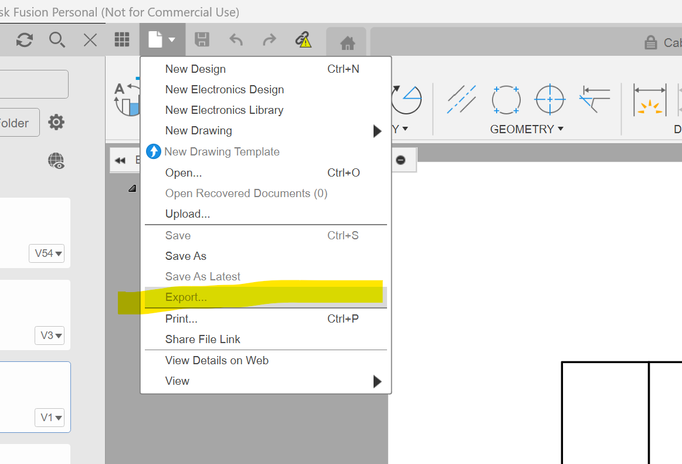The height and width of the screenshot is (464, 682).
Task: Choose Share File Link
Action: tap(266, 339)
